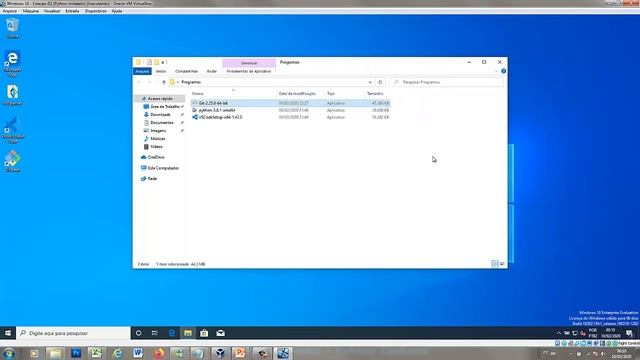Sort files by Data de modificação column

point(300,94)
